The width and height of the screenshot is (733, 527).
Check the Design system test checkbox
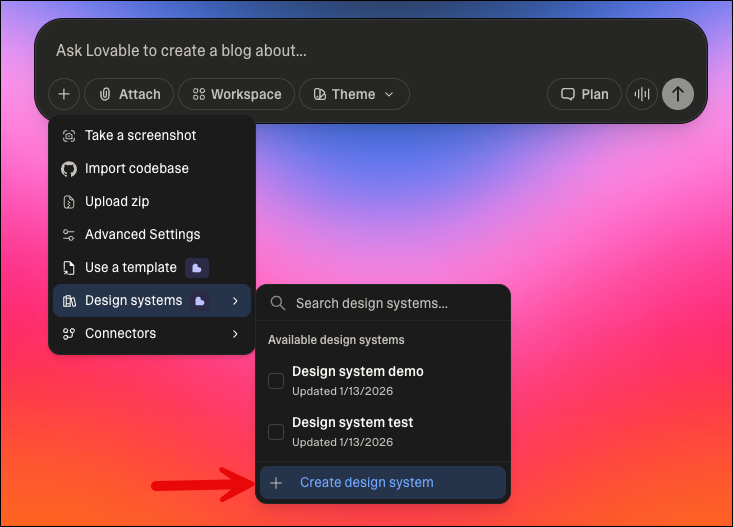[276, 432]
